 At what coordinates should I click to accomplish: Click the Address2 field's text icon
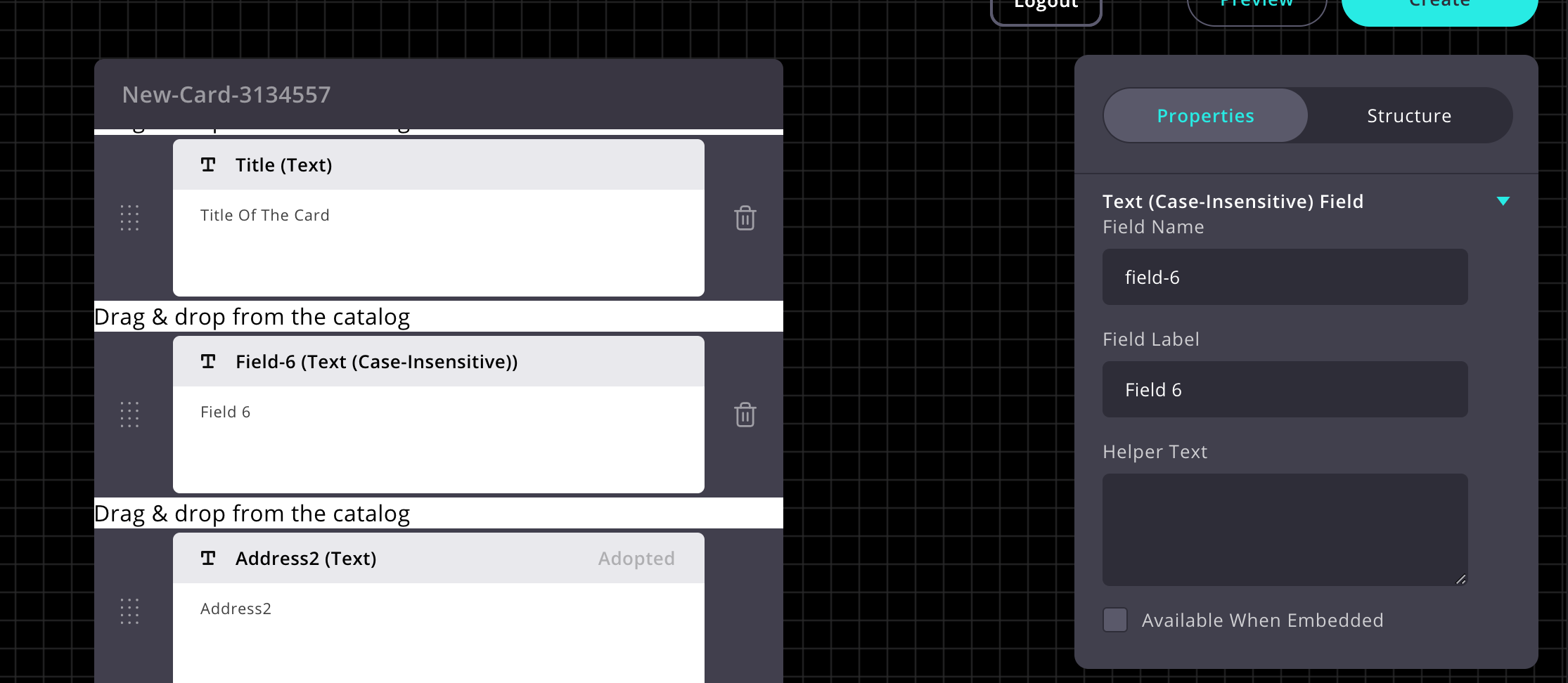(208, 558)
